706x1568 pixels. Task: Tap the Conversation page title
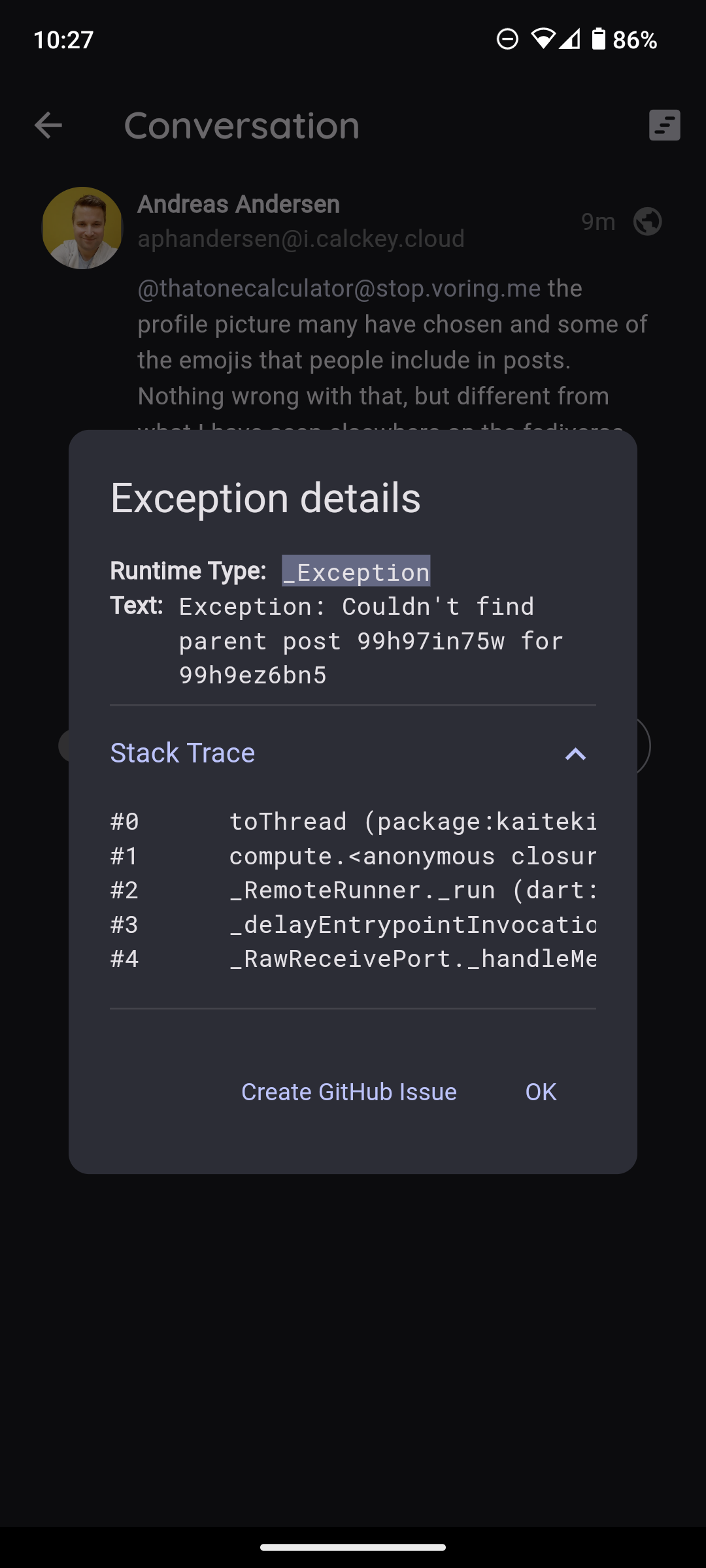tap(242, 125)
